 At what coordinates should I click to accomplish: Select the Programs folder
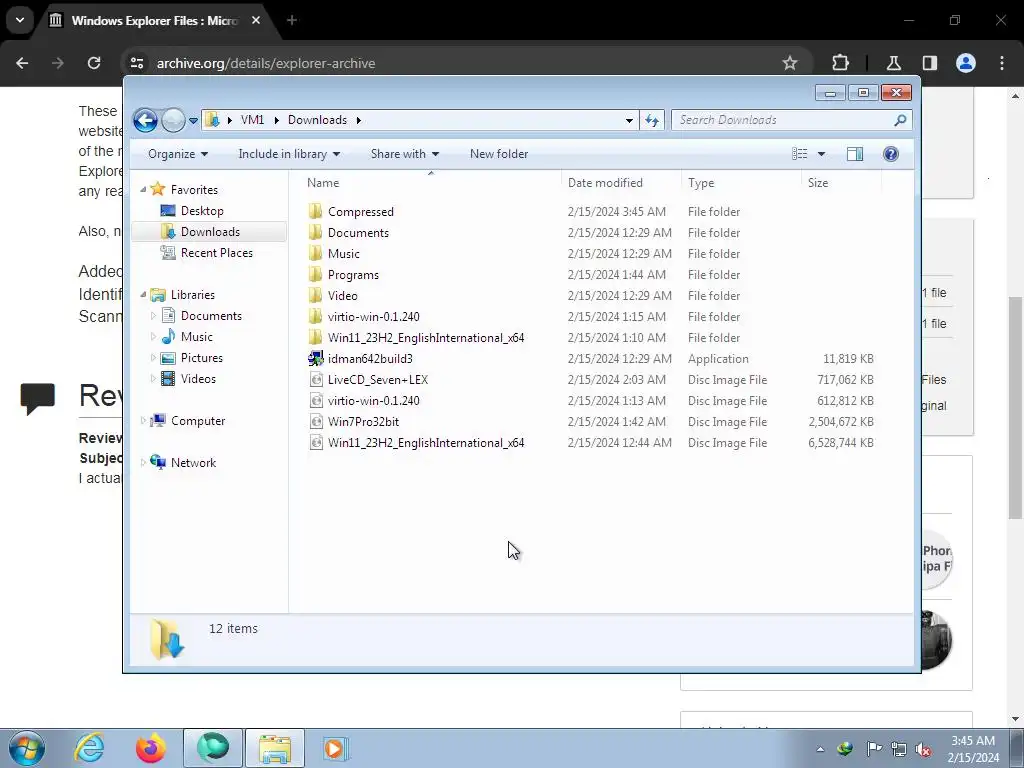coord(353,275)
